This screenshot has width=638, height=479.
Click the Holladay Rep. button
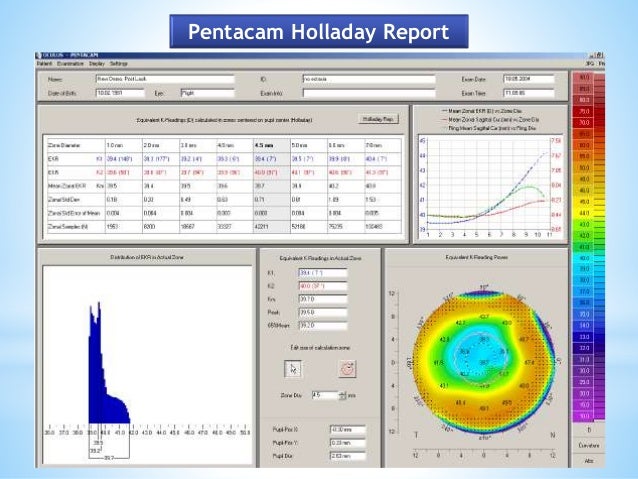click(x=378, y=119)
